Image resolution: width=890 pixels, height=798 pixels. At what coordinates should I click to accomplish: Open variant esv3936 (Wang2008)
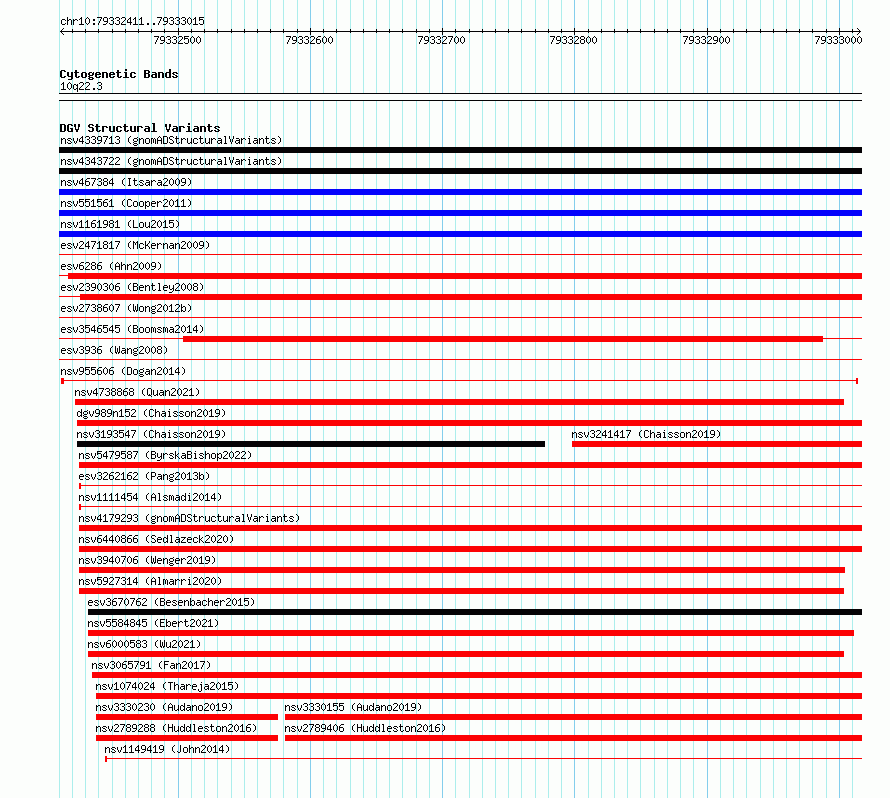(114, 350)
